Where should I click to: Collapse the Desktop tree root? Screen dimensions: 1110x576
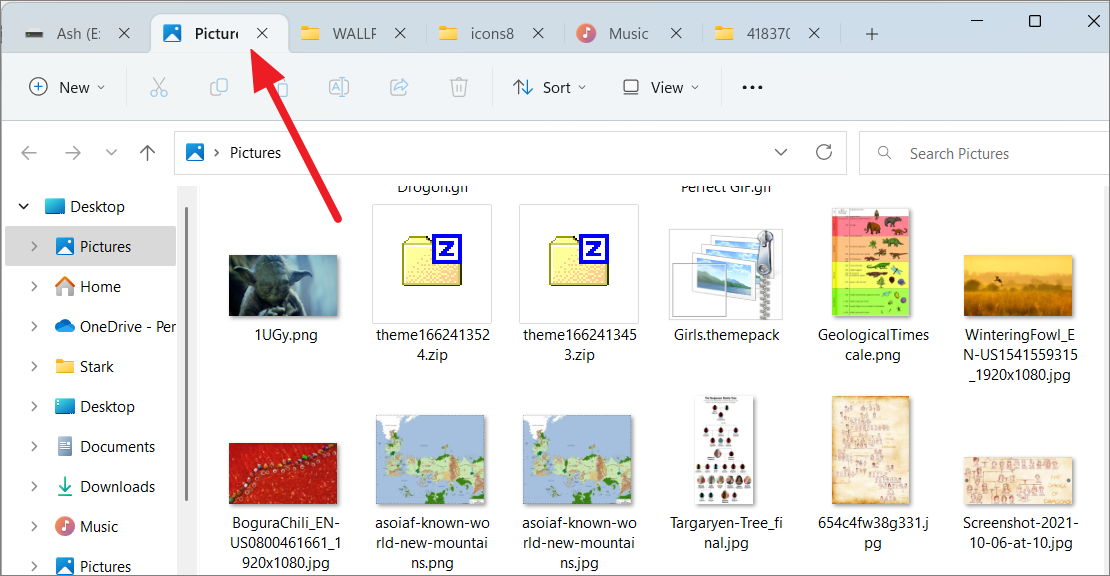point(23,207)
